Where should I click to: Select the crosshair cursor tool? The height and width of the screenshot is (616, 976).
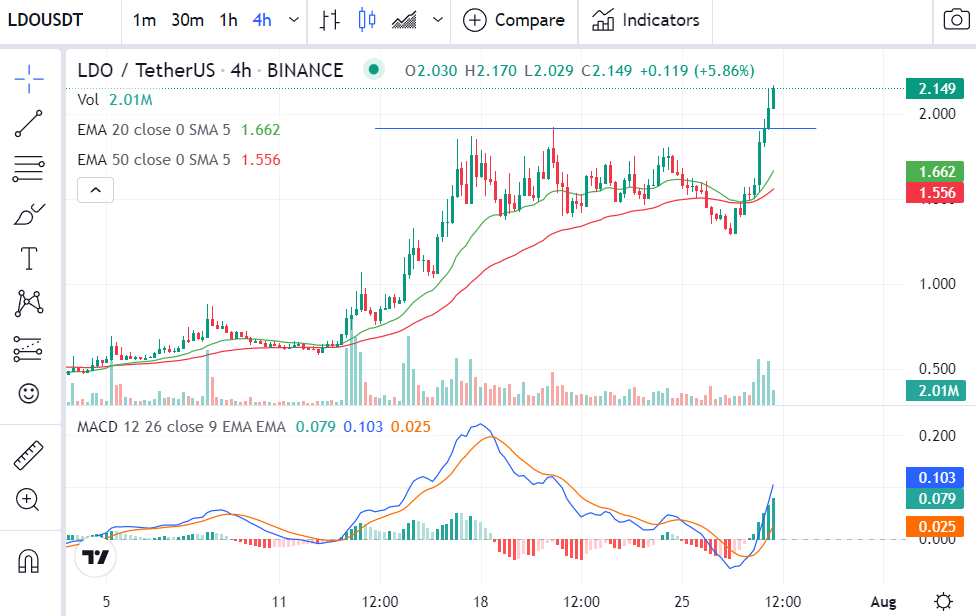(x=29, y=79)
